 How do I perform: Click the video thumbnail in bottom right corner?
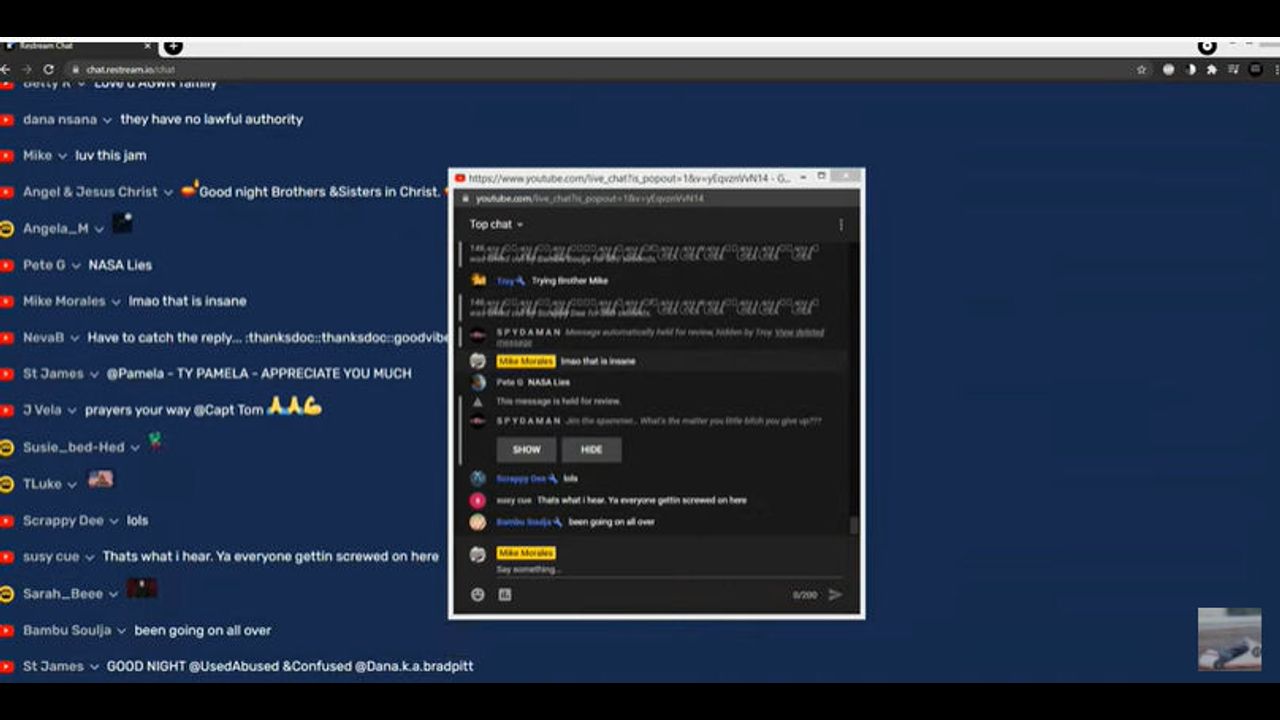tap(1229, 639)
